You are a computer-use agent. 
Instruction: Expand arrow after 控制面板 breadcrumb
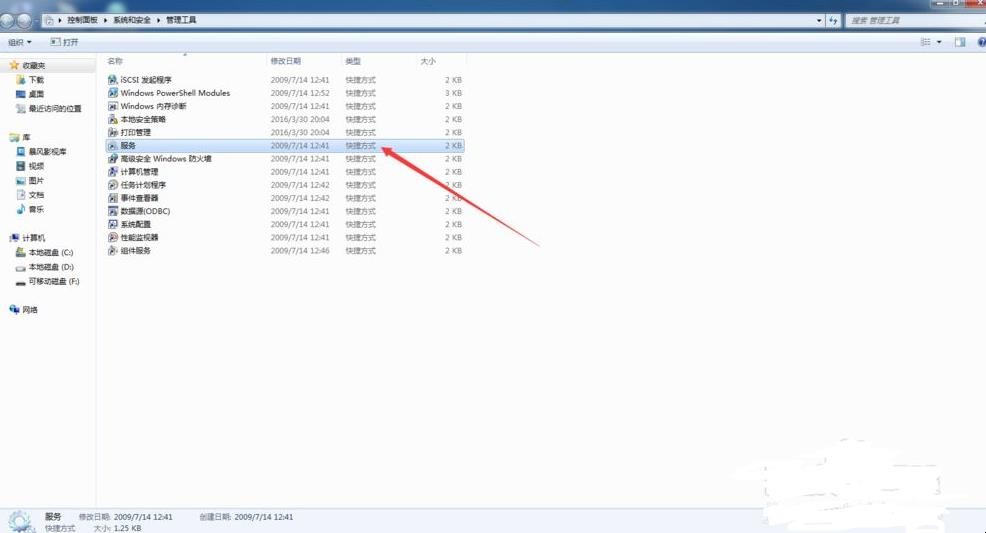pyautogui.click(x=106, y=20)
